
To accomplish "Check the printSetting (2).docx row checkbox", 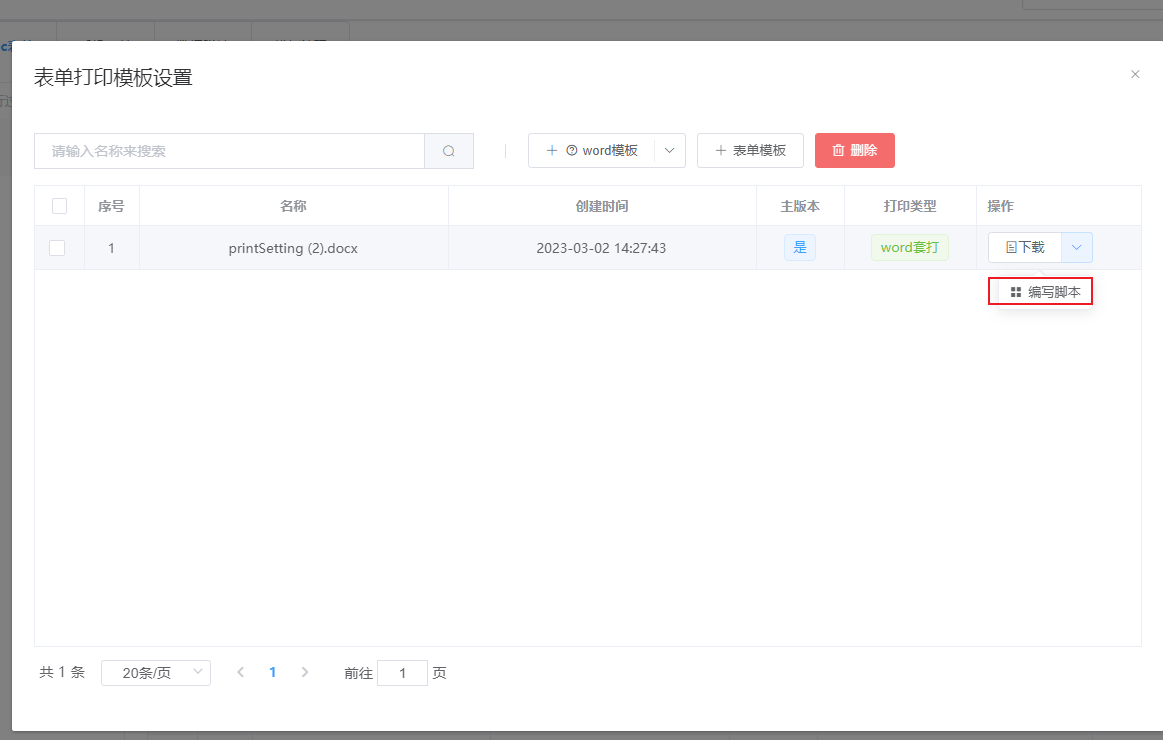I will tap(57, 248).
